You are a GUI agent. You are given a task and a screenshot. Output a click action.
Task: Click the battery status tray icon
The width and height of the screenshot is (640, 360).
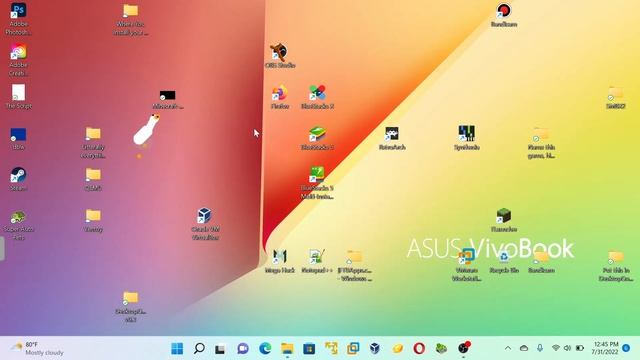click(x=580, y=348)
